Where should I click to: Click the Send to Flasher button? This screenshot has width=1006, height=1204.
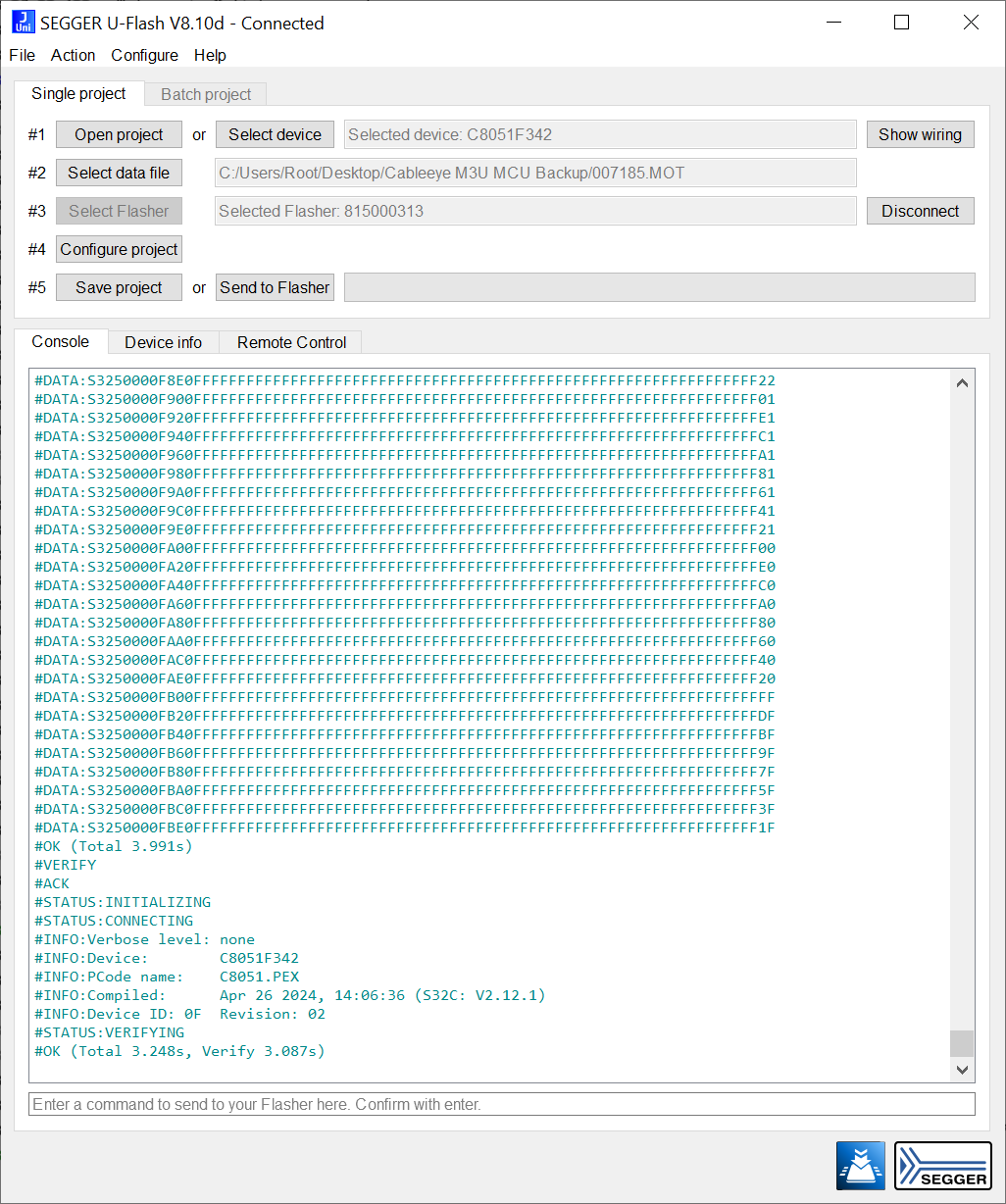(275, 287)
